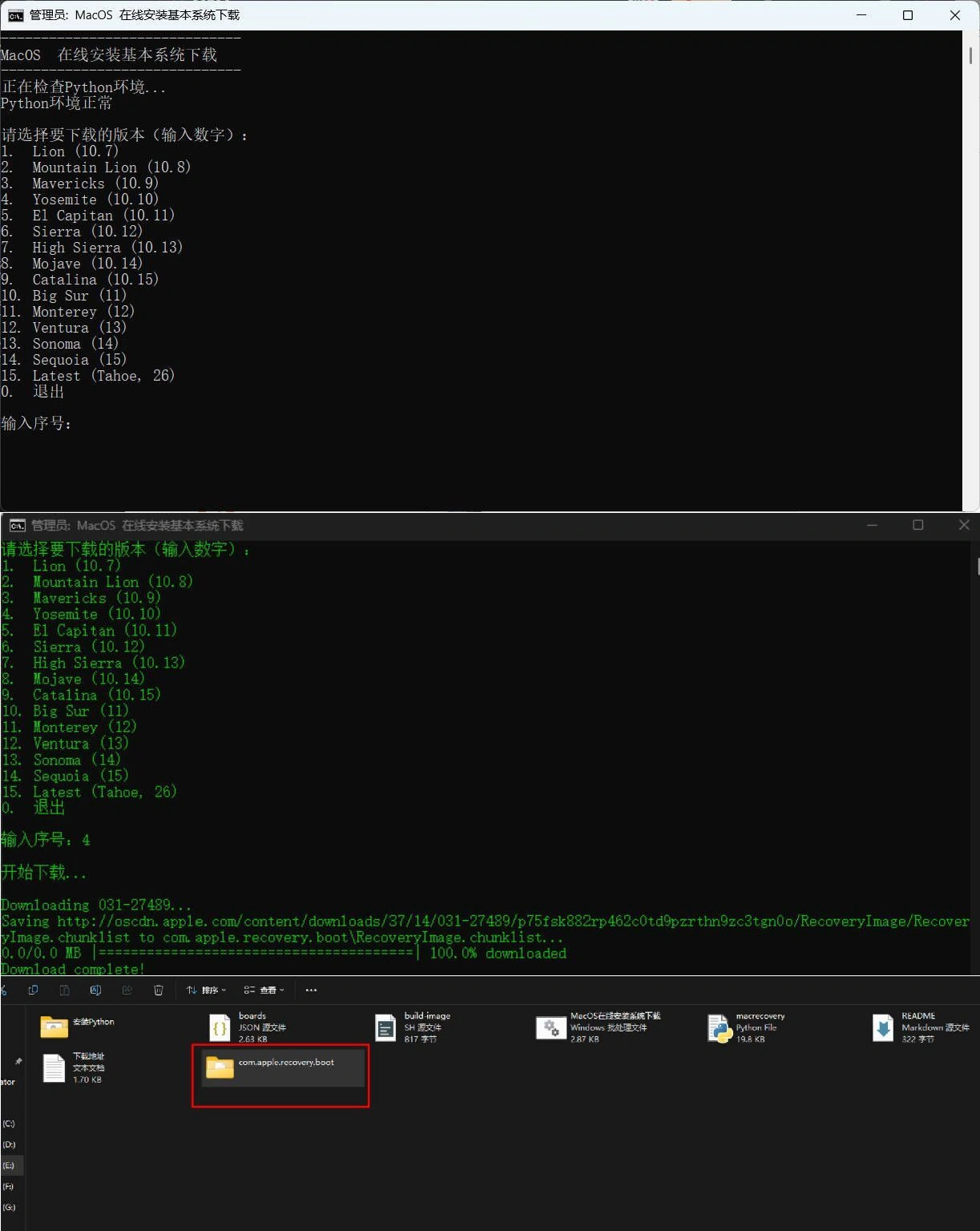Click the cmd icon in top title bar
The width and height of the screenshot is (980, 1231).
tap(15, 15)
